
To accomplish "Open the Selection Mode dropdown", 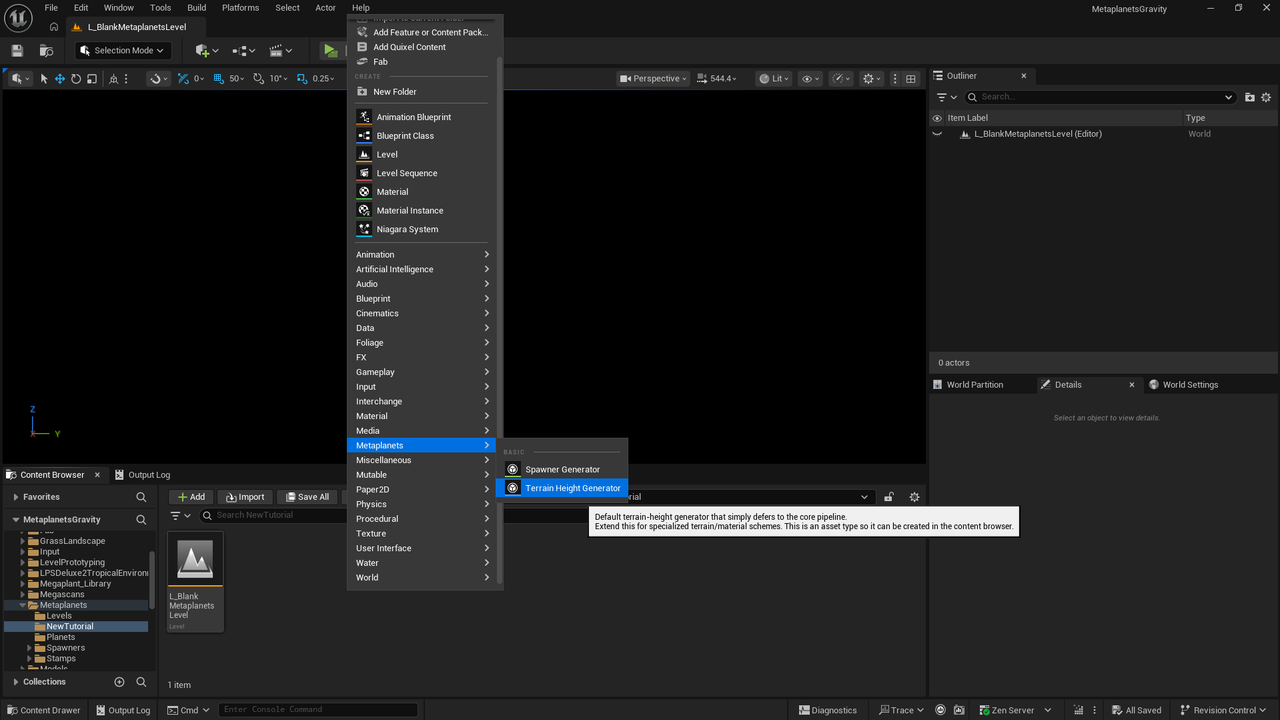I will pyautogui.click(x=123, y=50).
